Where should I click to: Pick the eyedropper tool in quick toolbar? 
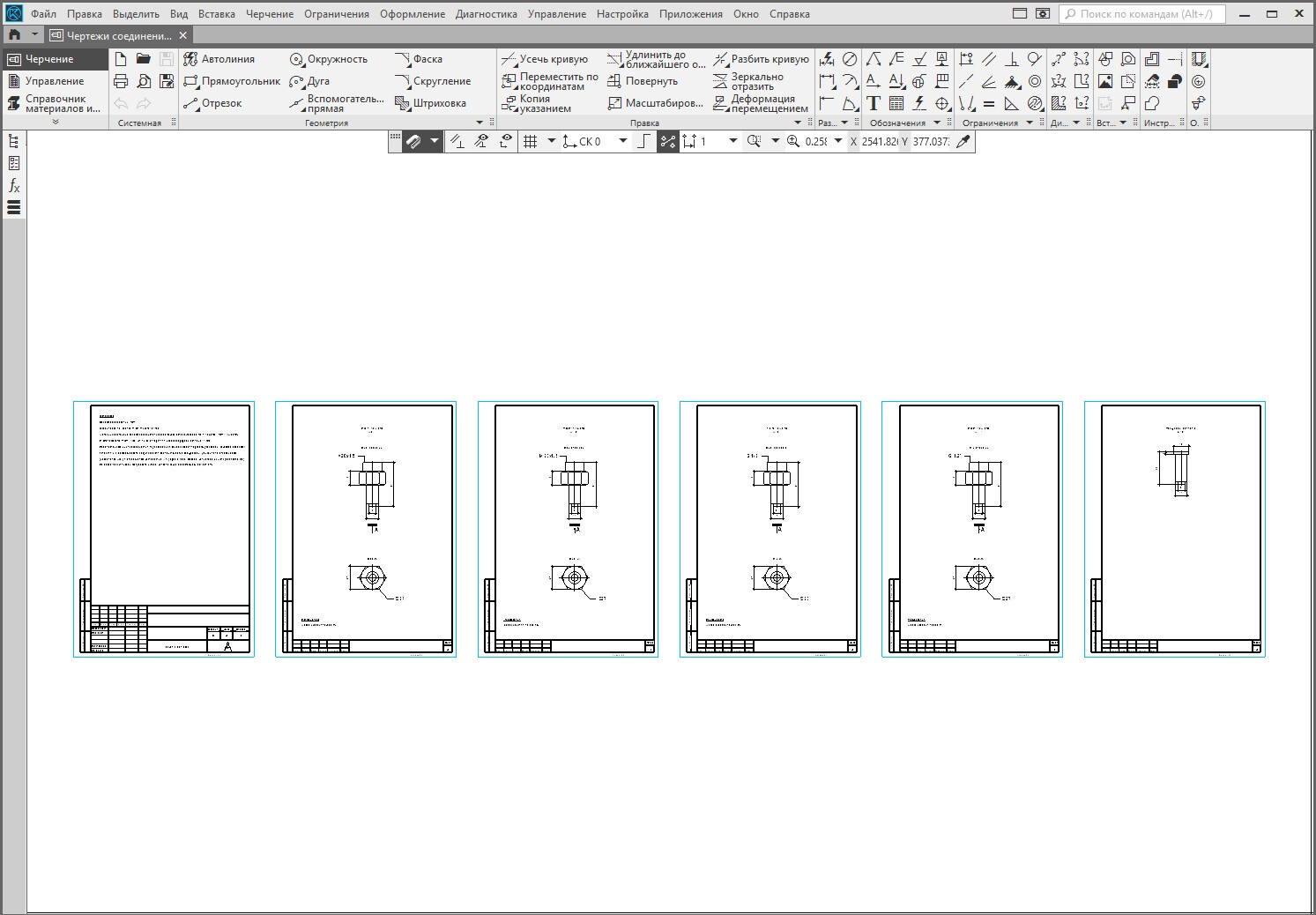[963, 141]
